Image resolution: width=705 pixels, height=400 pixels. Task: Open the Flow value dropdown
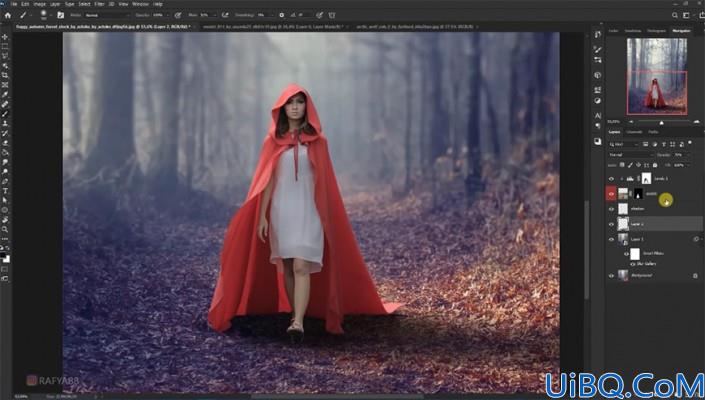click(x=215, y=15)
